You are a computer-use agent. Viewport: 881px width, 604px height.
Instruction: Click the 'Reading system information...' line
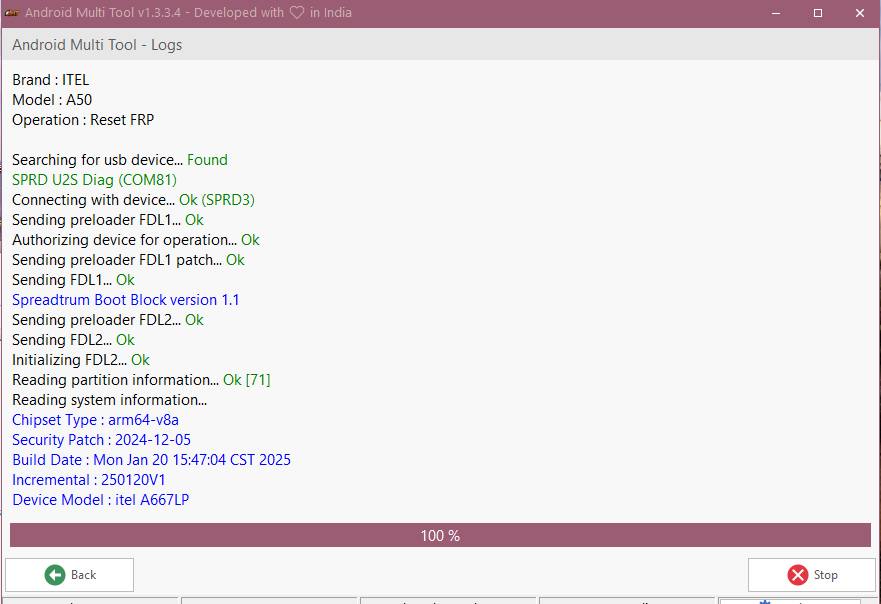point(110,400)
